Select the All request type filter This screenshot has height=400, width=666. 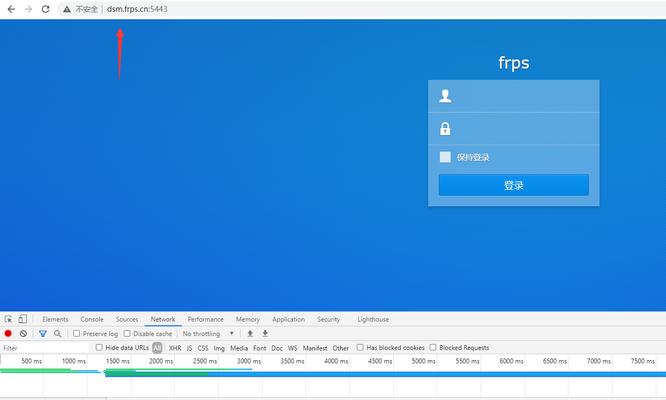coord(157,348)
